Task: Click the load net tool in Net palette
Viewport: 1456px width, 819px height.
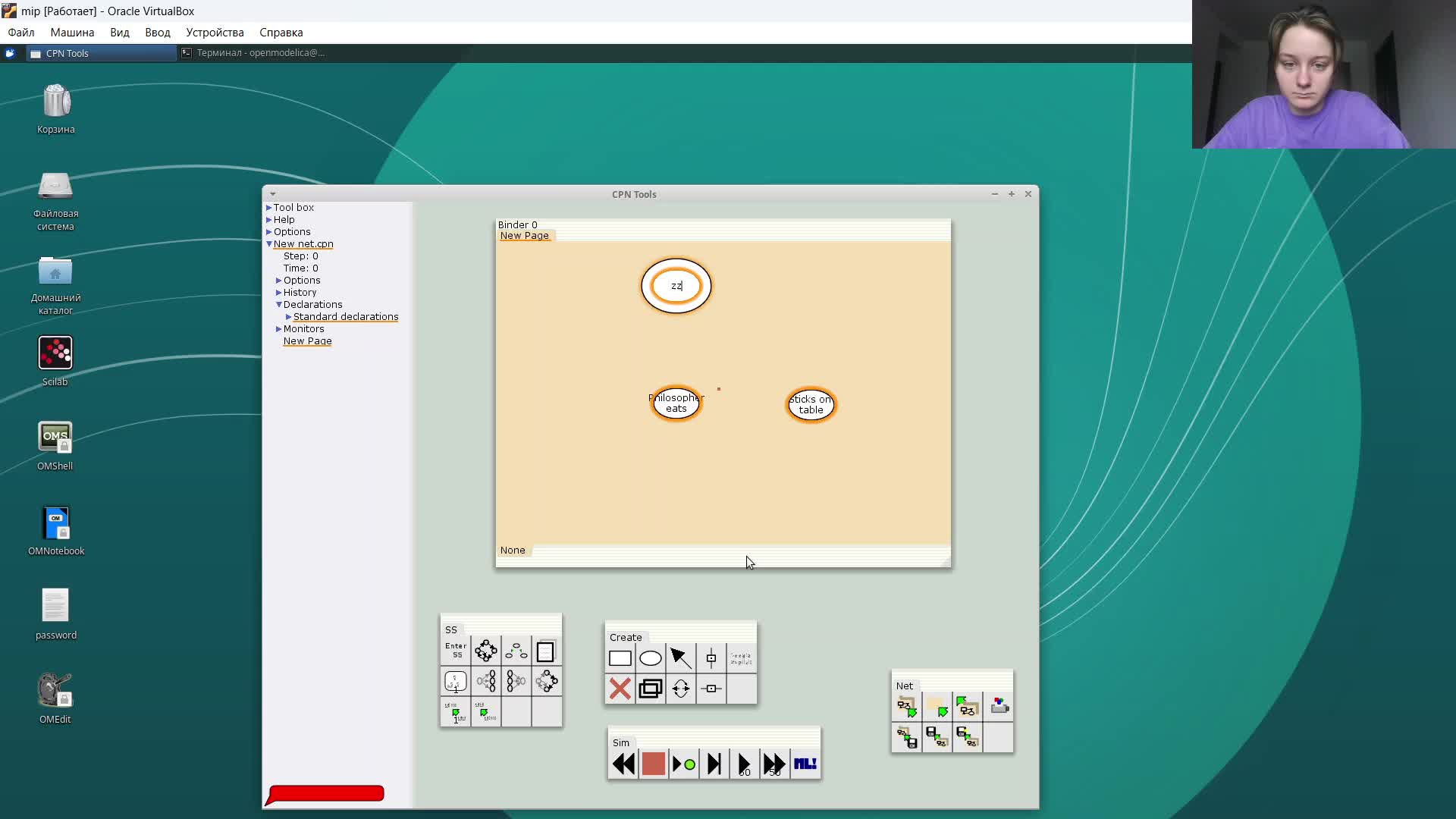Action: (x=968, y=707)
